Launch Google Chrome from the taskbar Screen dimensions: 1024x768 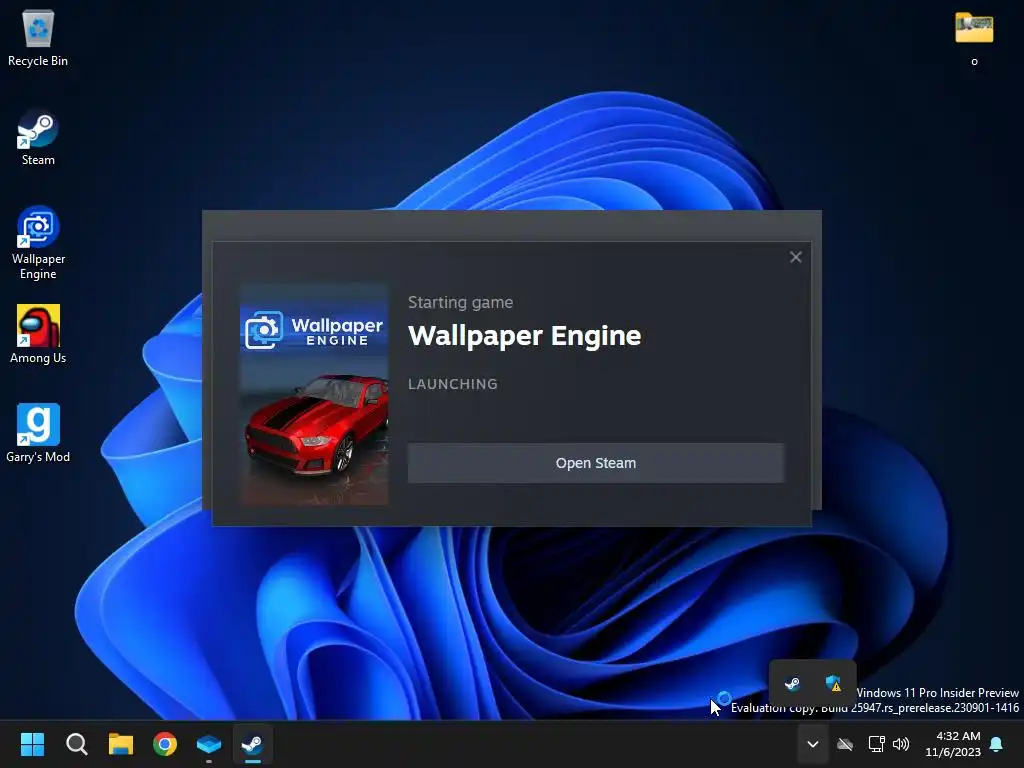[x=165, y=744]
